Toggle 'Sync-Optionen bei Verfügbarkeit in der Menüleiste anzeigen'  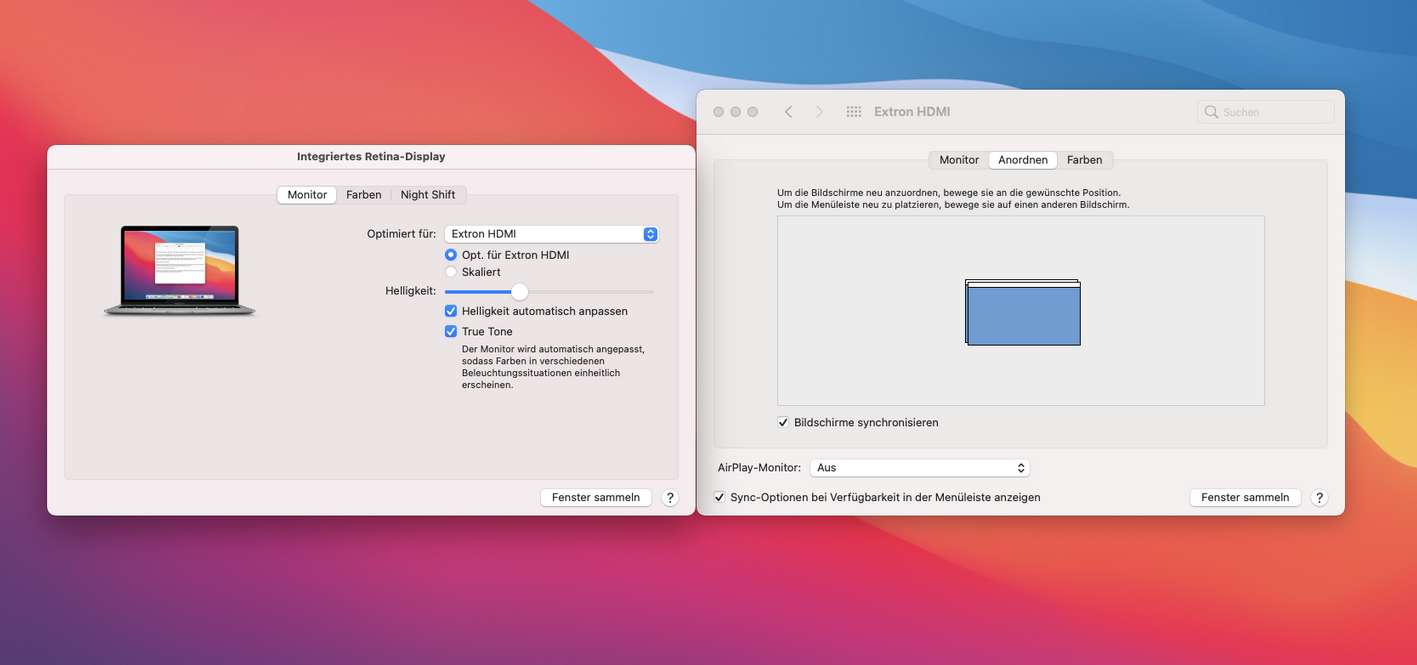click(x=719, y=497)
